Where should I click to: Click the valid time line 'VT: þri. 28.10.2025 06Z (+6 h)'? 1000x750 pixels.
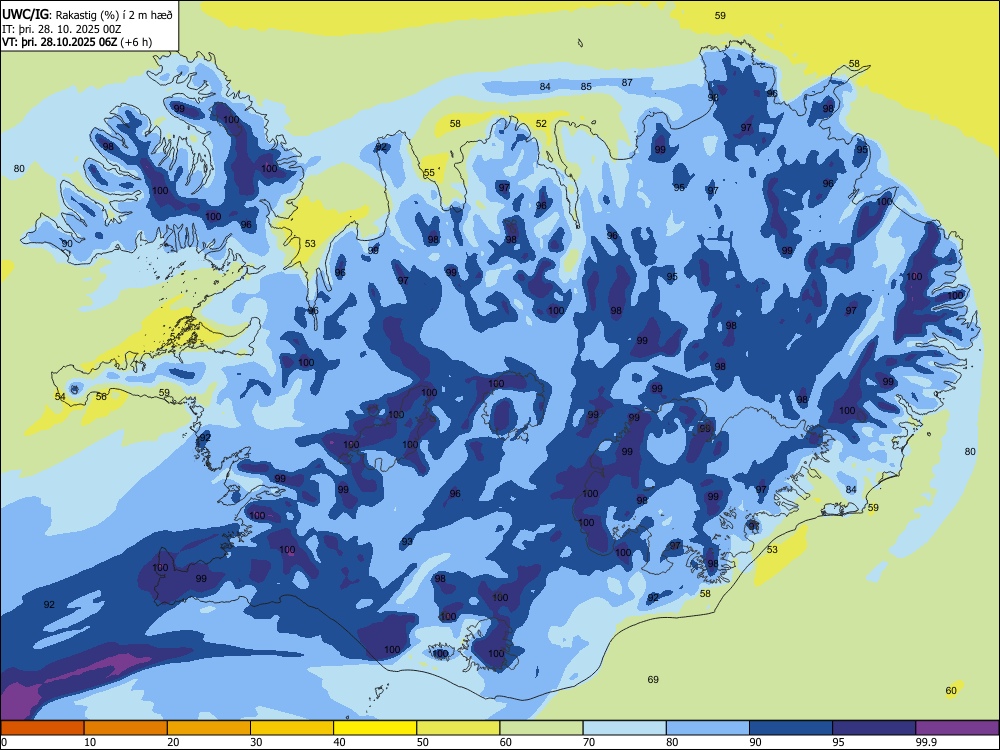pos(77,42)
